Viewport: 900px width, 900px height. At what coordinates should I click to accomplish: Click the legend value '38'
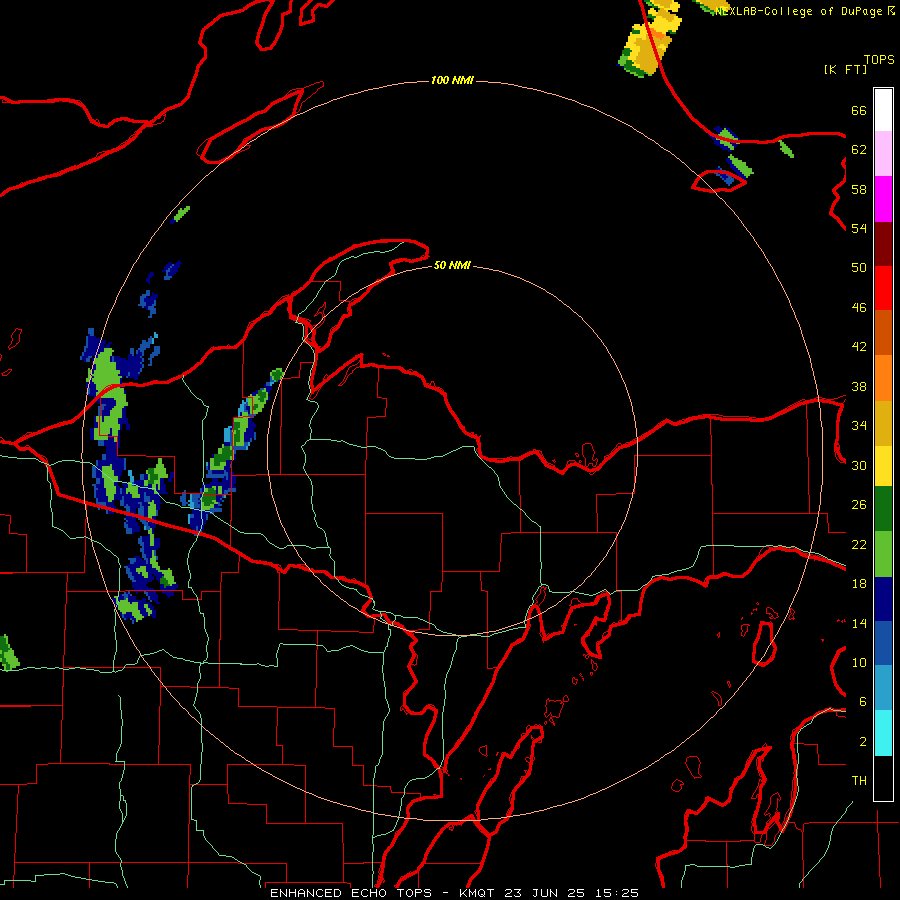click(859, 386)
